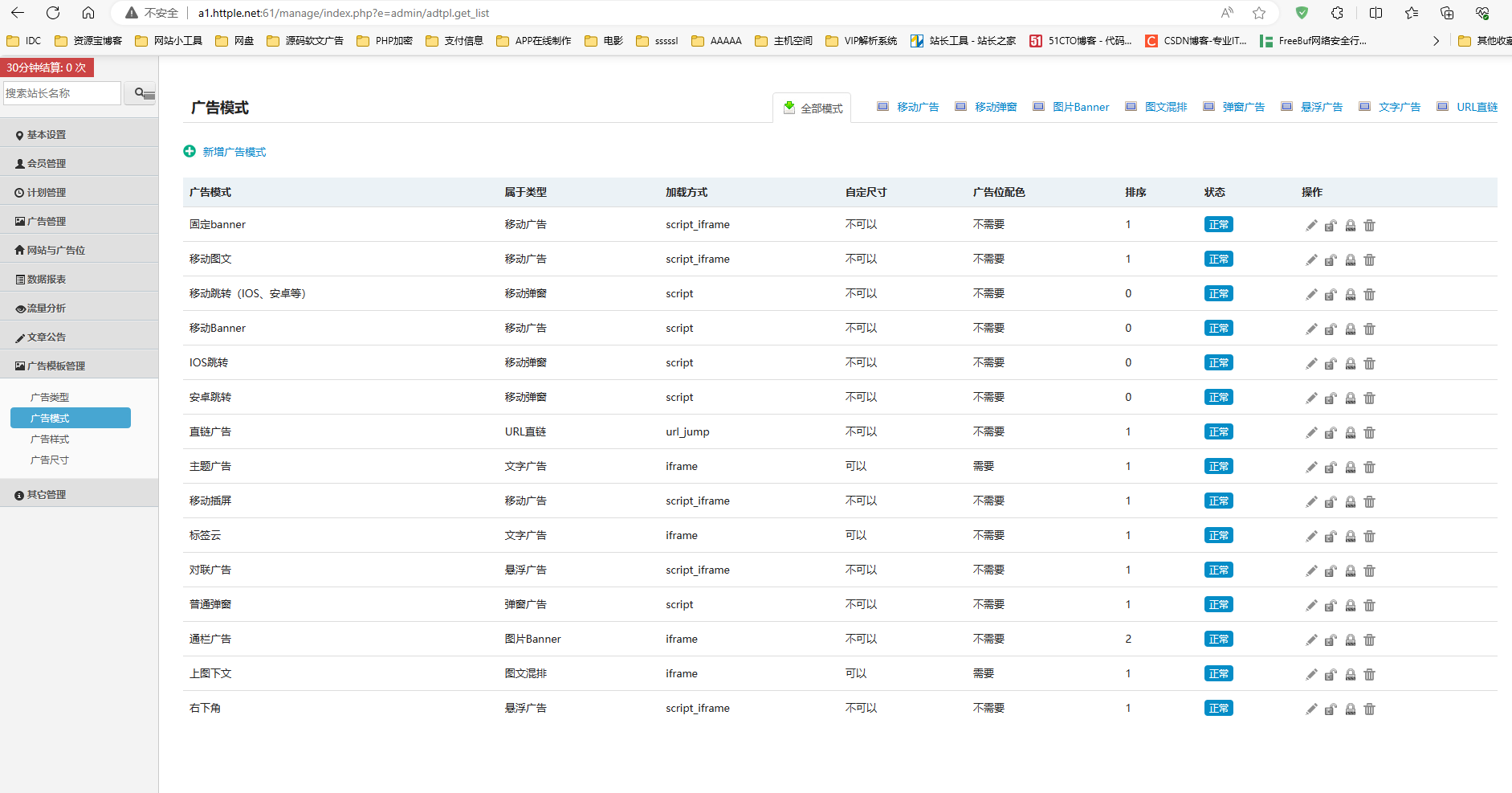Click the lock icon in 通栏广告 row
The image size is (1512, 793).
point(1351,640)
